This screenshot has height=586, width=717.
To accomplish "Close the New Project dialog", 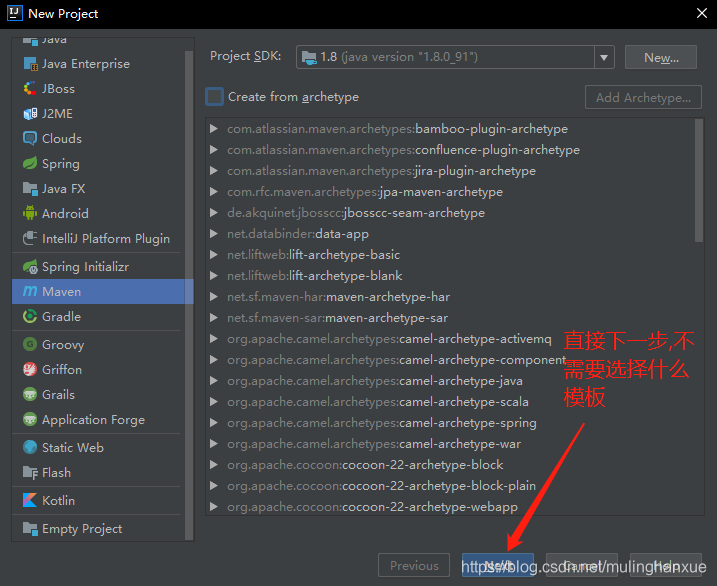I will [701, 13].
